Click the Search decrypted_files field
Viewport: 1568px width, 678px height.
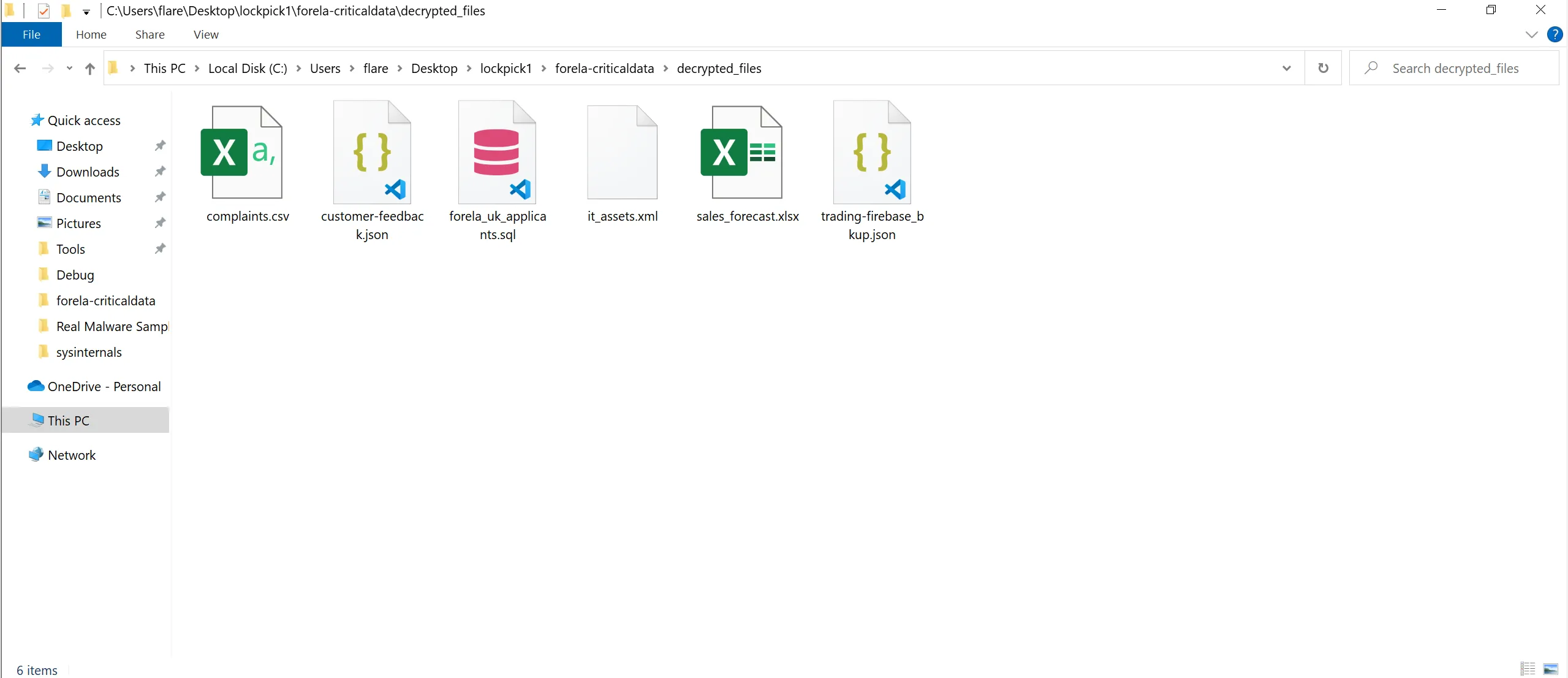[1455, 69]
